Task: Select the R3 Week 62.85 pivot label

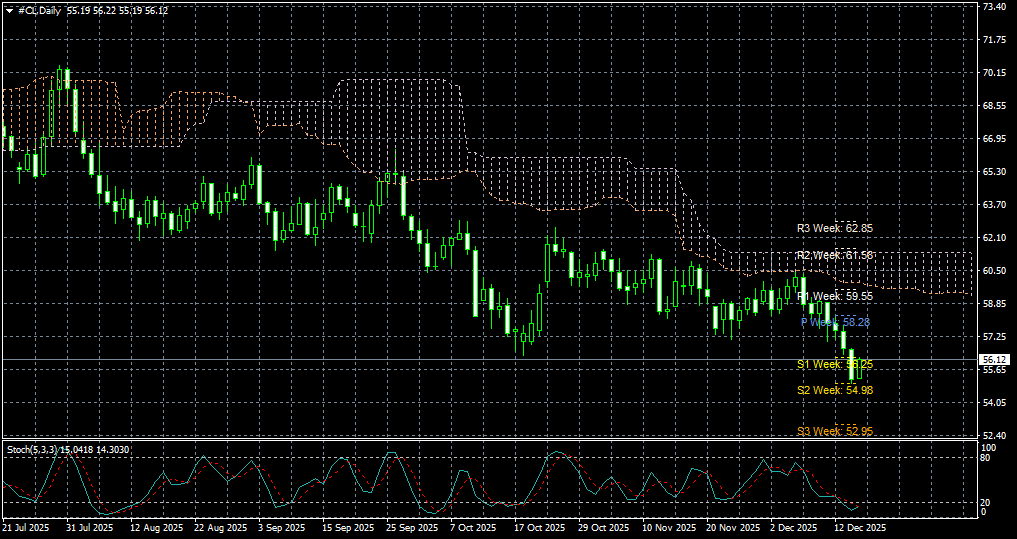Action: (x=835, y=228)
